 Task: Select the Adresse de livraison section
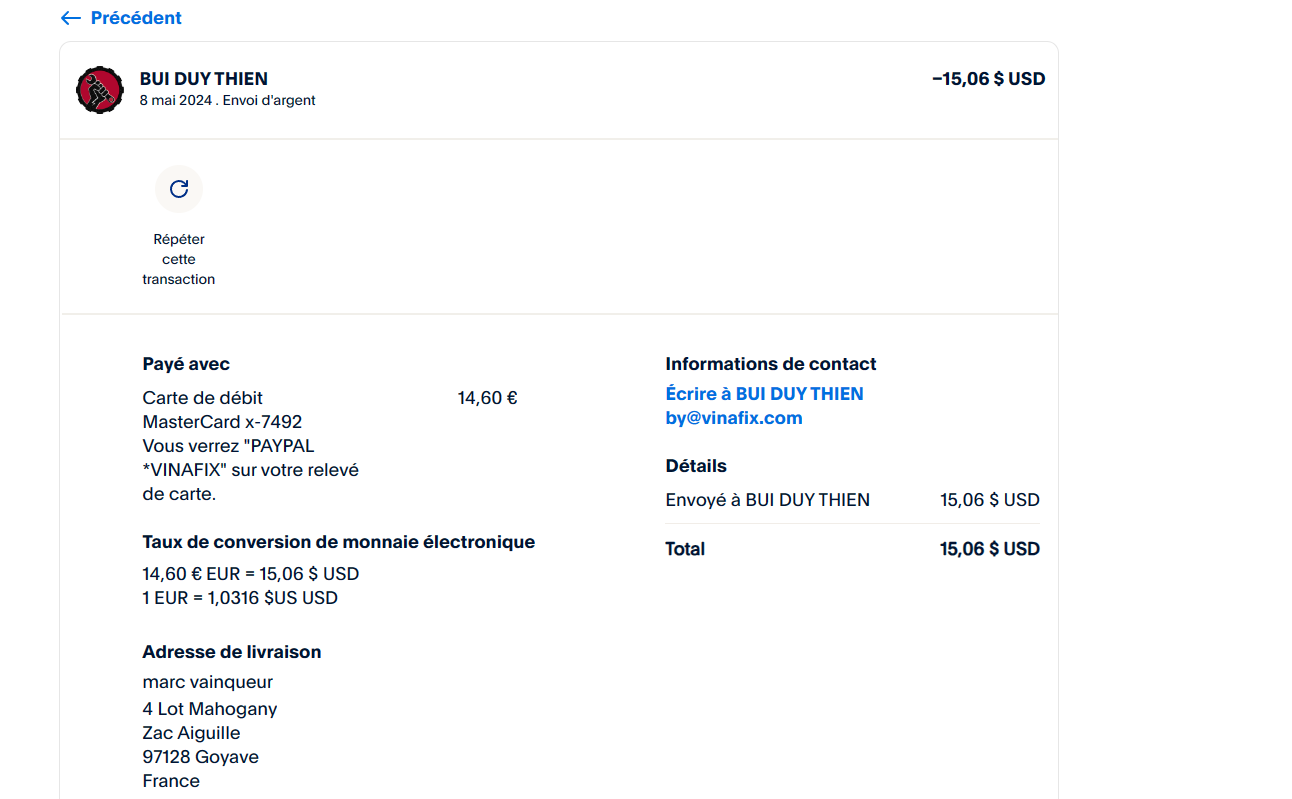[x=231, y=651]
